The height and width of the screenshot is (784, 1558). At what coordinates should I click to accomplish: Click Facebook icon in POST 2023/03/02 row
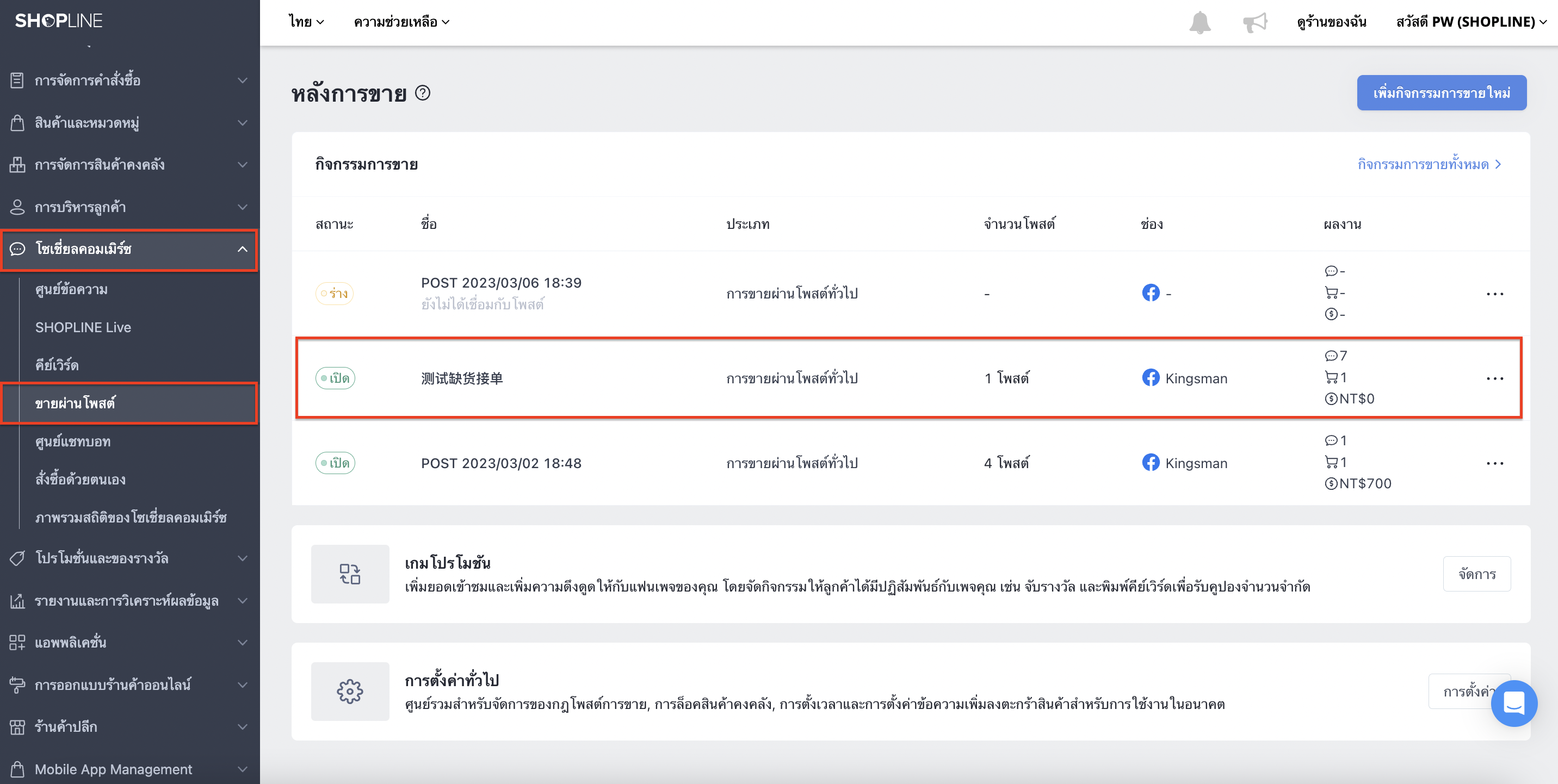(x=1151, y=463)
